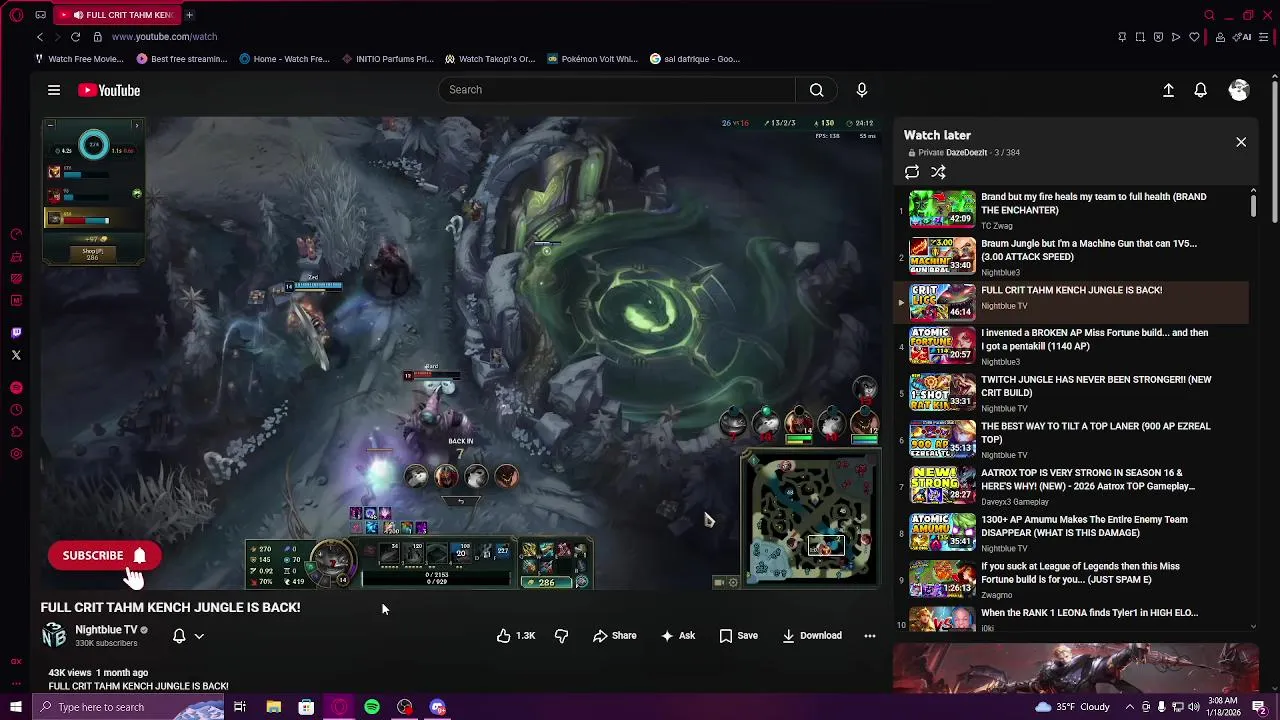Dislike the video
The image size is (1280, 720).
(x=561, y=636)
